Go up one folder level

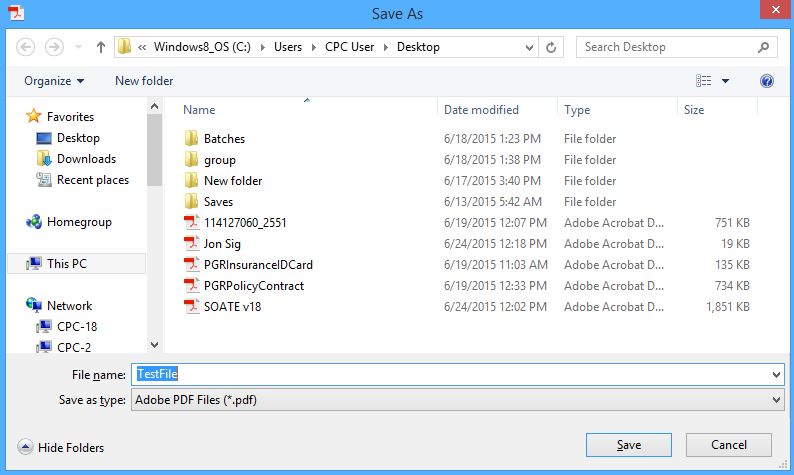[101, 47]
